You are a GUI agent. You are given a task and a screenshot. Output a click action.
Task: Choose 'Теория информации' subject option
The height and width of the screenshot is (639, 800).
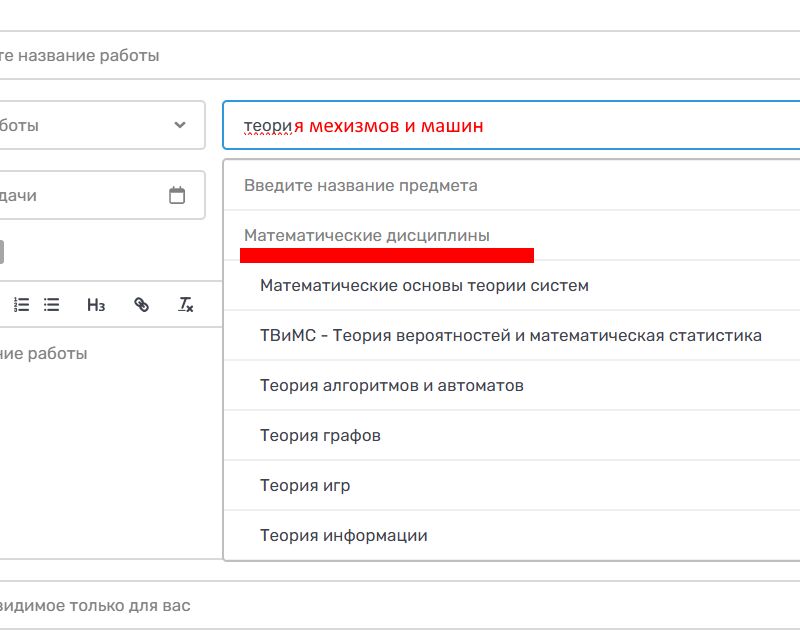[343, 536]
